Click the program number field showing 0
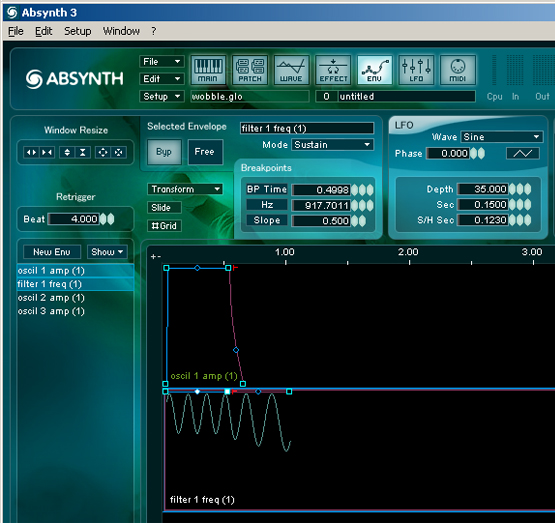555x523 pixels. point(326,97)
